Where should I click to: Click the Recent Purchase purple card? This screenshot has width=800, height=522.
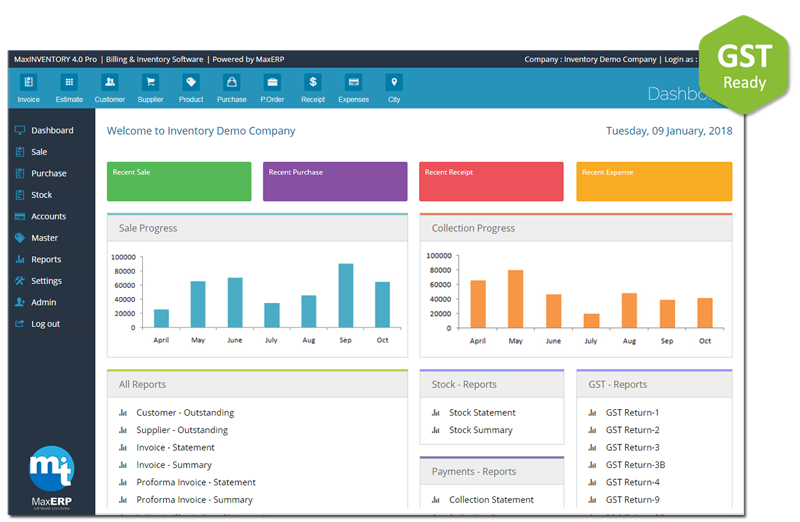pyautogui.click(x=335, y=181)
